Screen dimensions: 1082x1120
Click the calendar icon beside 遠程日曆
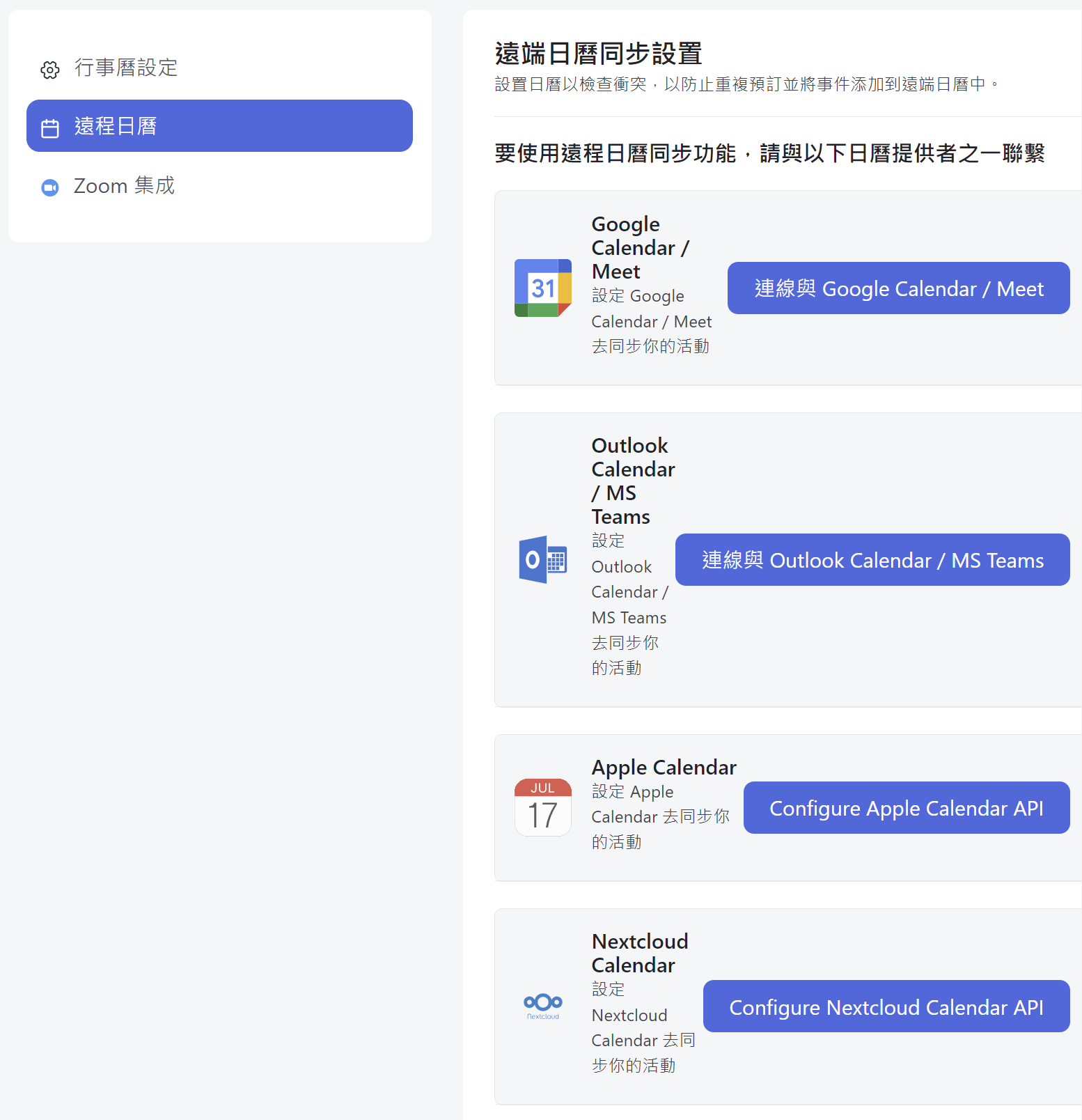[50, 128]
